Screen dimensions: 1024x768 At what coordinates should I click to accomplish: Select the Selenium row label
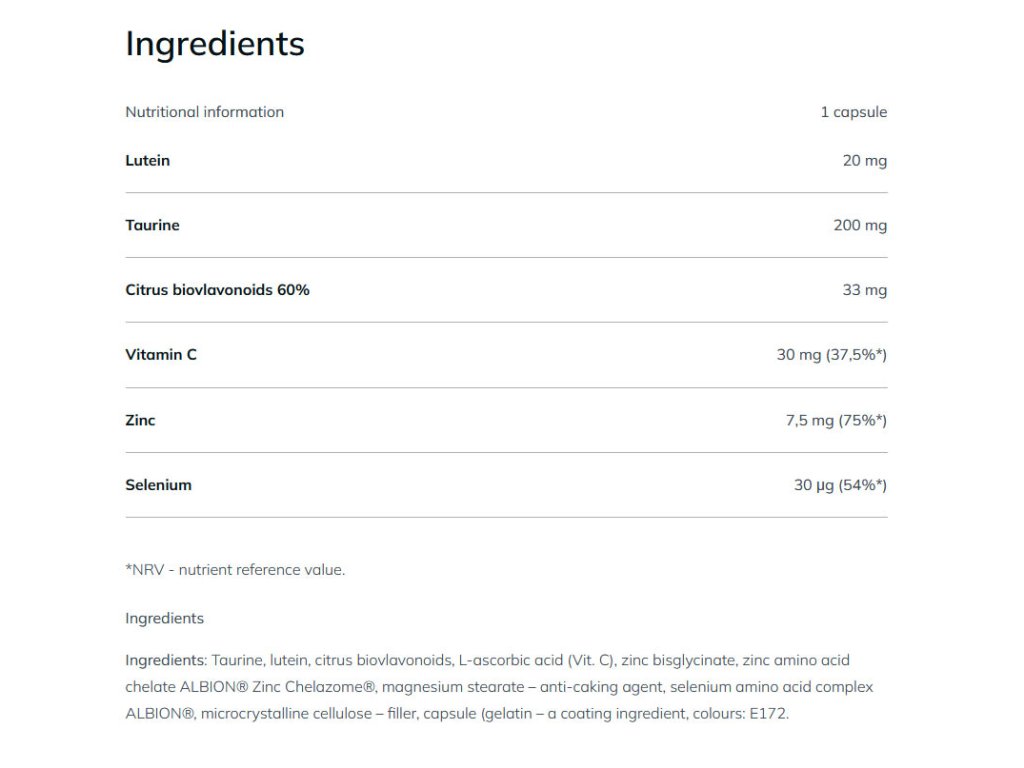(158, 485)
